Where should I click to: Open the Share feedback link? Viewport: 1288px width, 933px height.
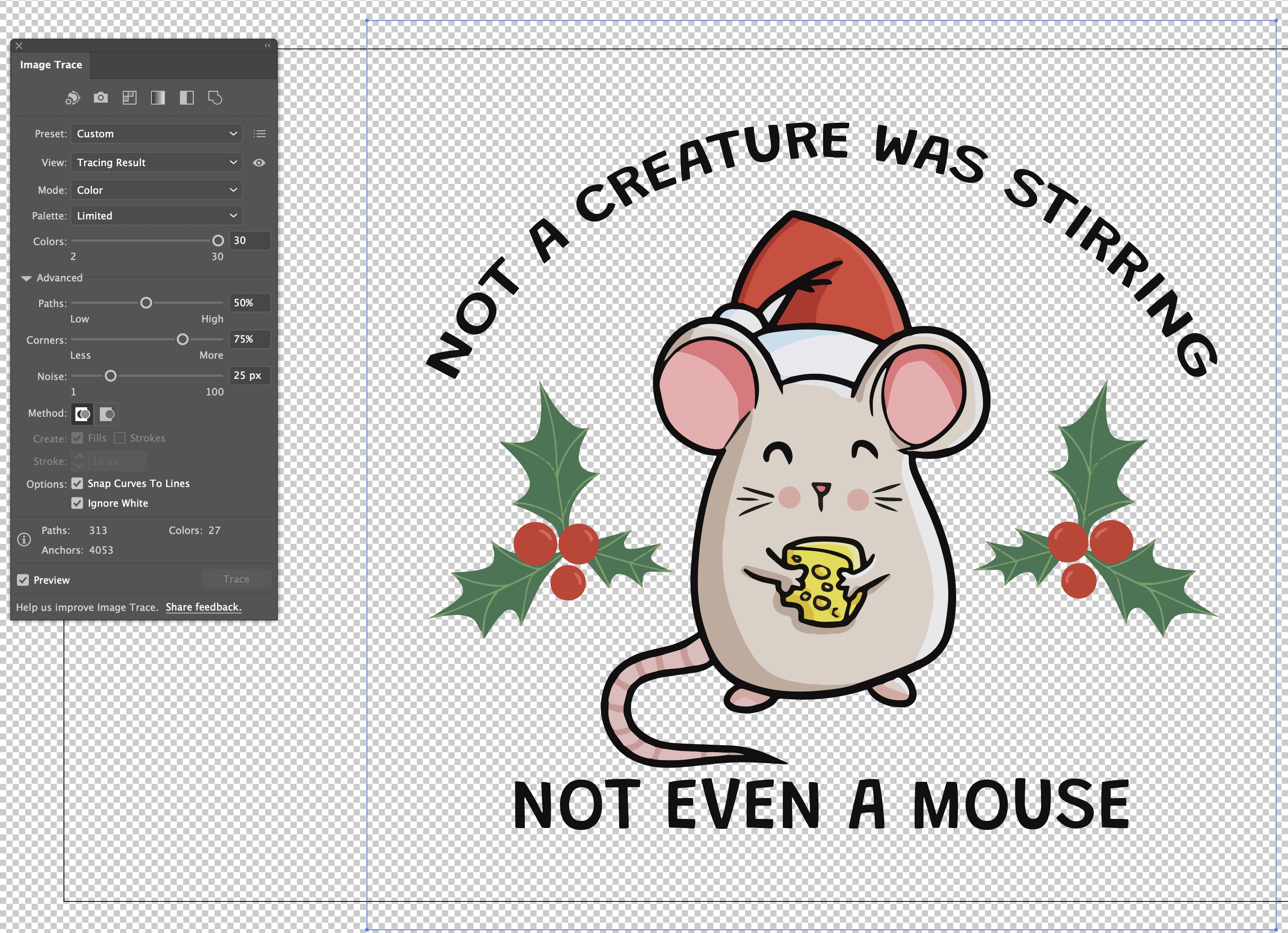203,607
